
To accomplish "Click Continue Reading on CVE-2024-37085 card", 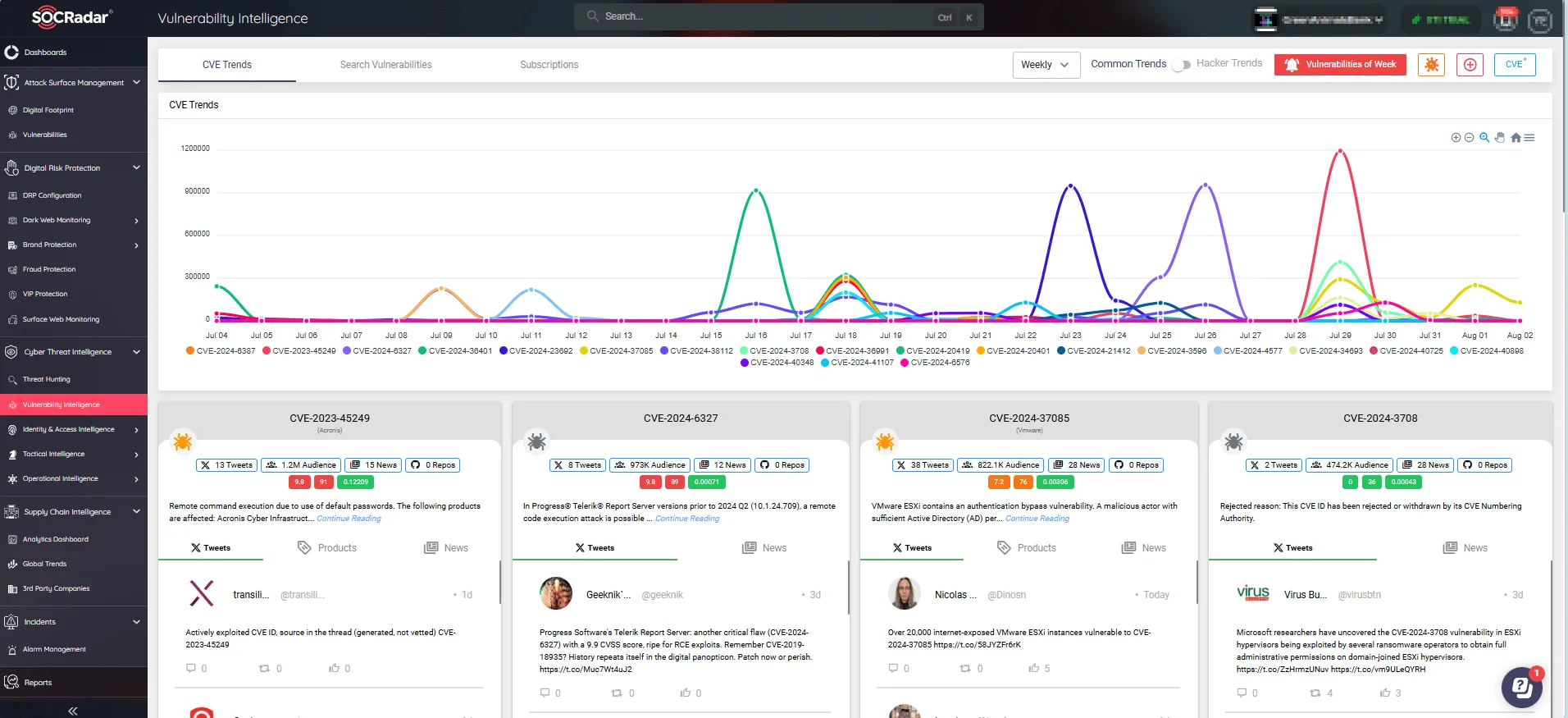I will [x=1037, y=519].
